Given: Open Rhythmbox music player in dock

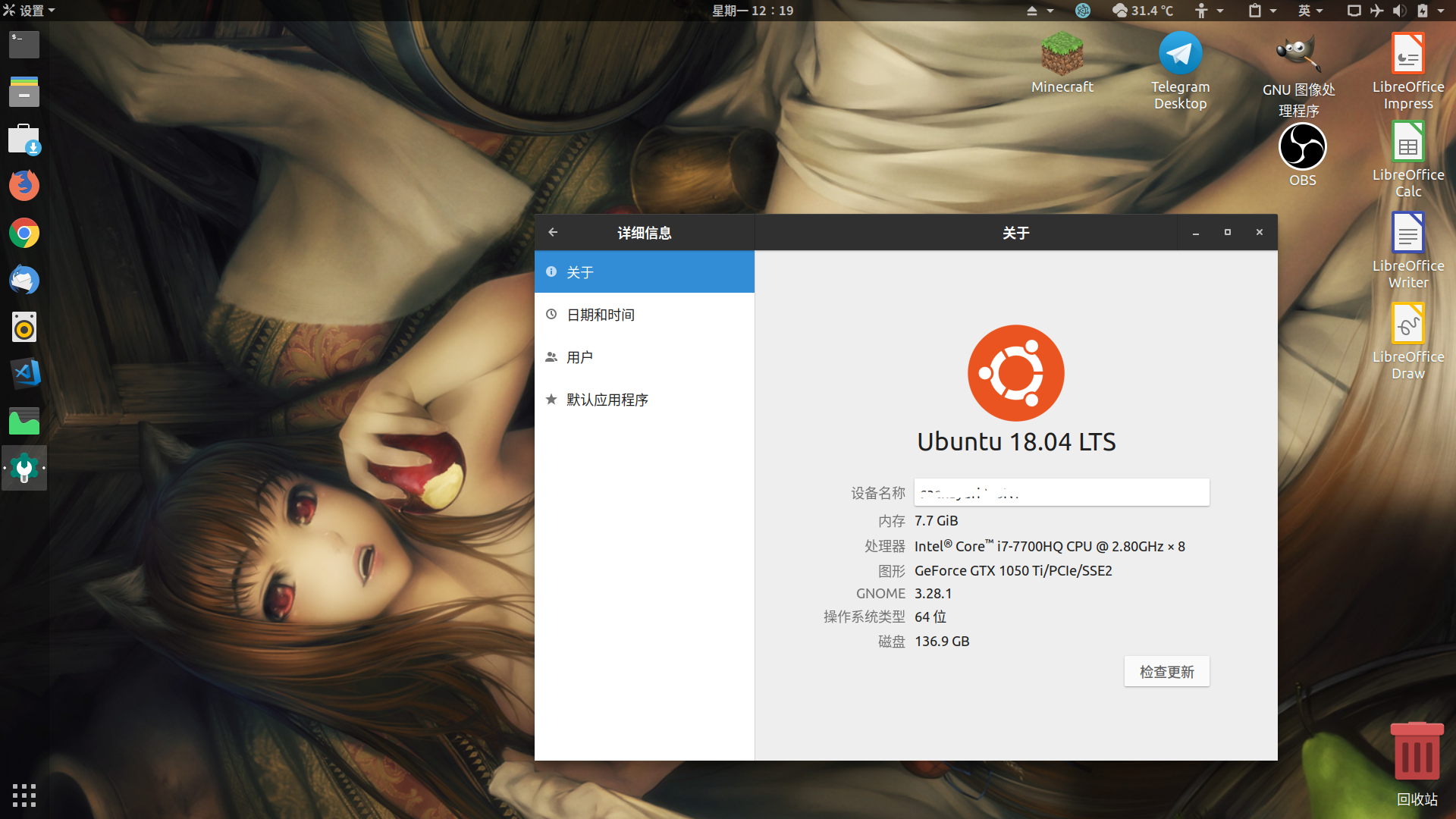Looking at the screenshot, I should point(24,327).
